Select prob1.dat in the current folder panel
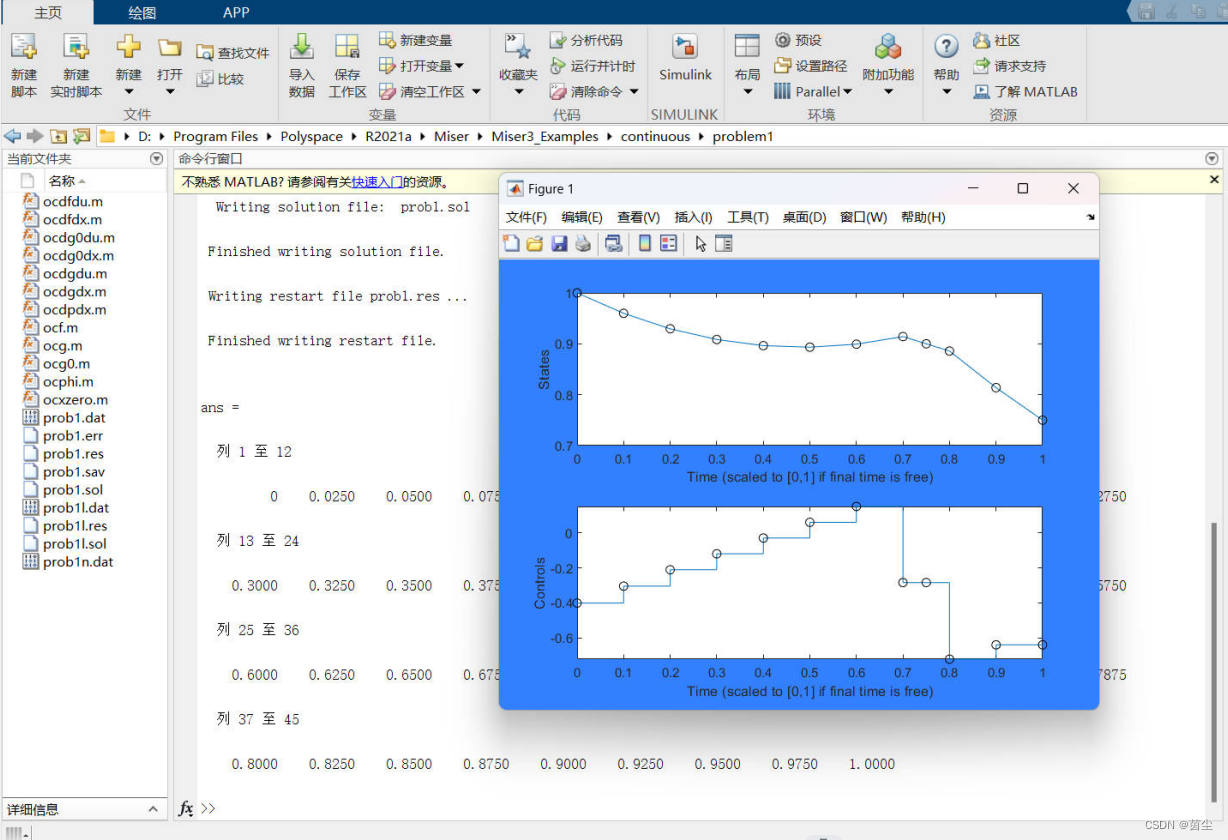1228x840 pixels. 71,417
